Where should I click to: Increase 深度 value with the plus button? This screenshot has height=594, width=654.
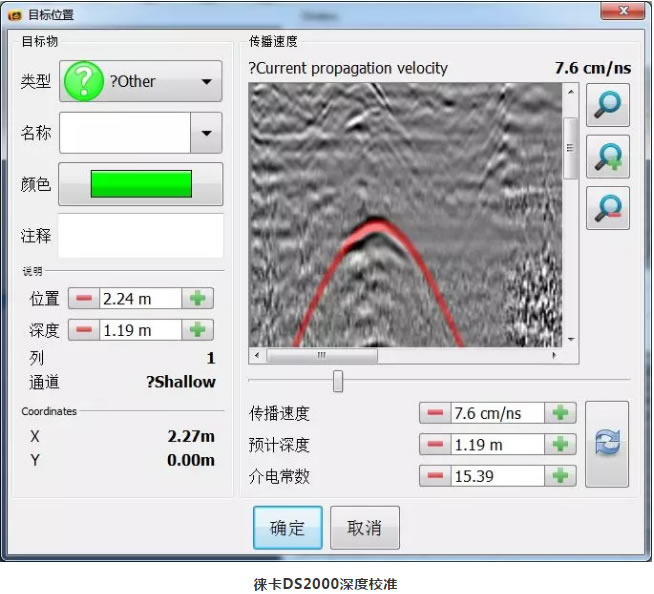pos(198,330)
